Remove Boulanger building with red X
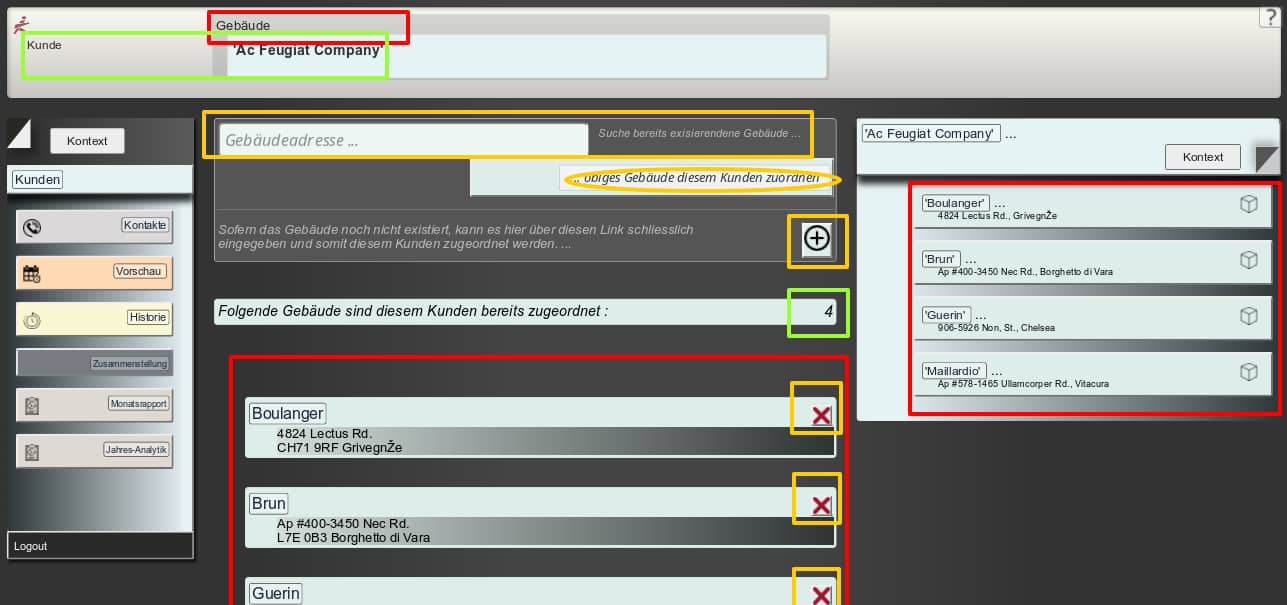The image size is (1287, 605). (x=821, y=415)
